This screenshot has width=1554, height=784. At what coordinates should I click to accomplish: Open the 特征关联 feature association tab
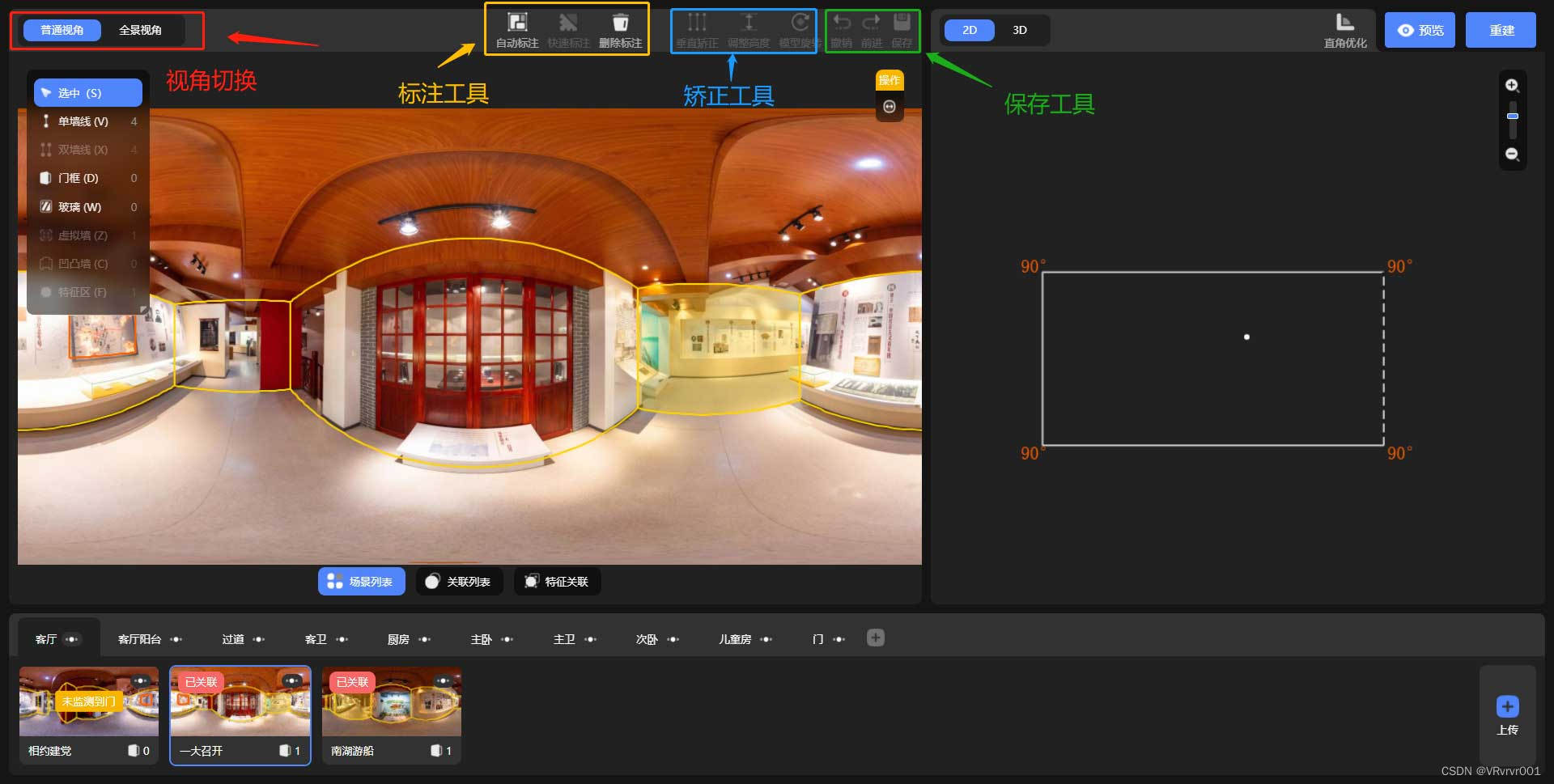click(x=557, y=582)
